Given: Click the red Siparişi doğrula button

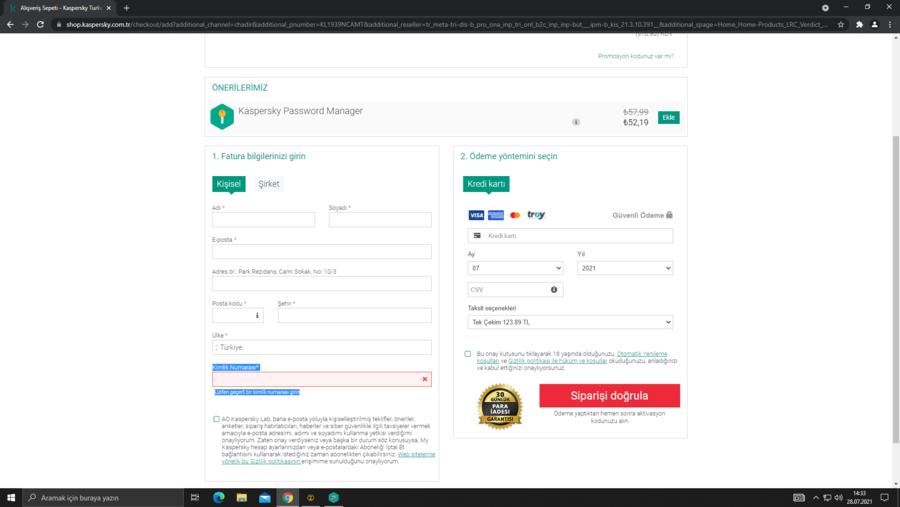Looking at the screenshot, I should click(610, 396).
